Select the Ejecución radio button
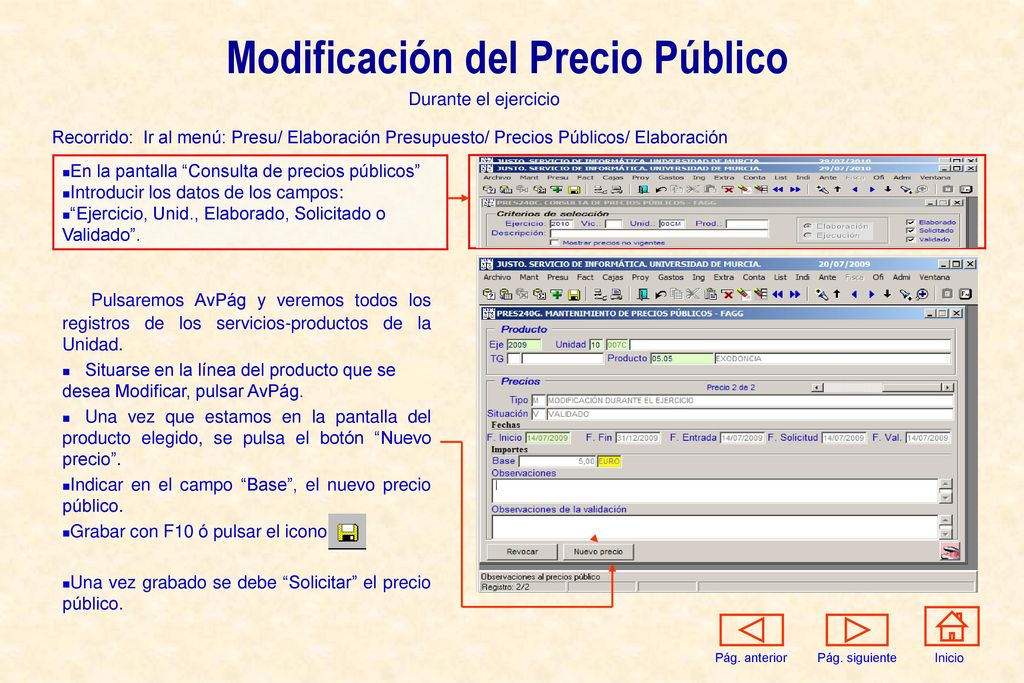Viewport: 1024px width, 683px height. pyautogui.click(x=807, y=235)
